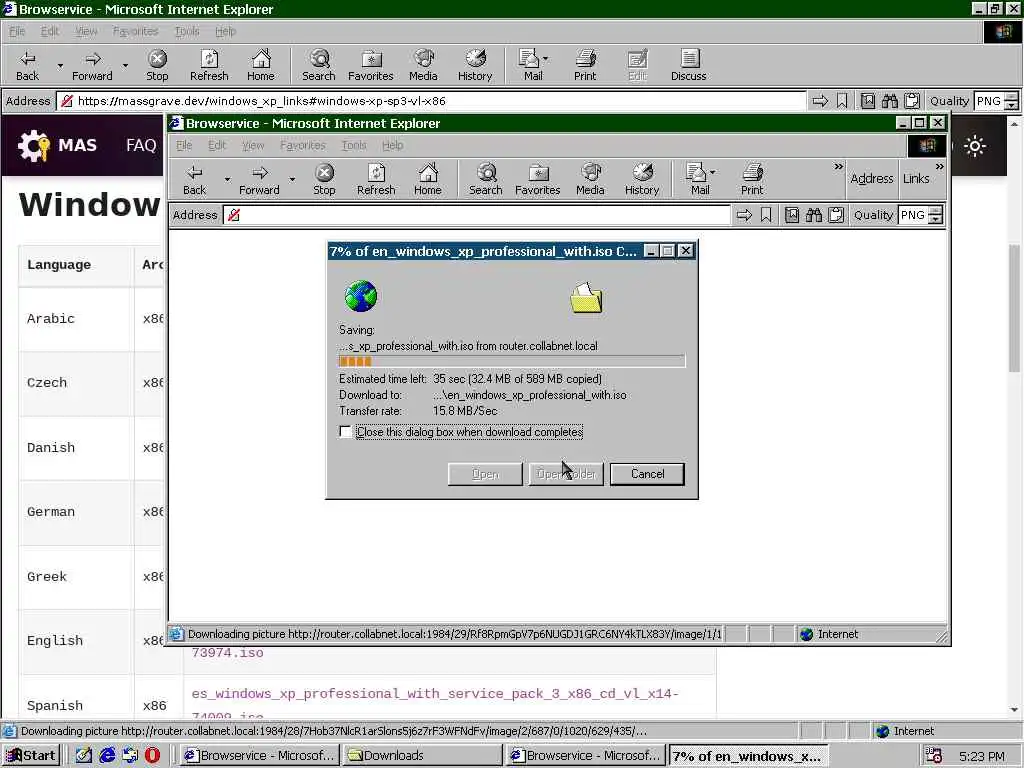The height and width of the screenshot is (768, 1024).
Task: Open Quality PNG selector in rear window
Action: click(997, 101)
